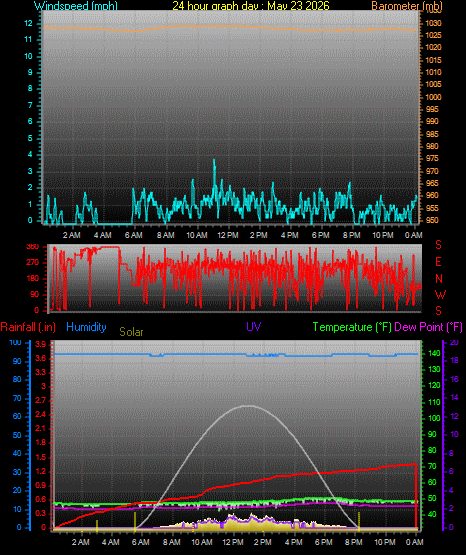Screen dimensions: 466x555
Task: Click the 70 temperature axis value
Action: [x=432, y=467]
